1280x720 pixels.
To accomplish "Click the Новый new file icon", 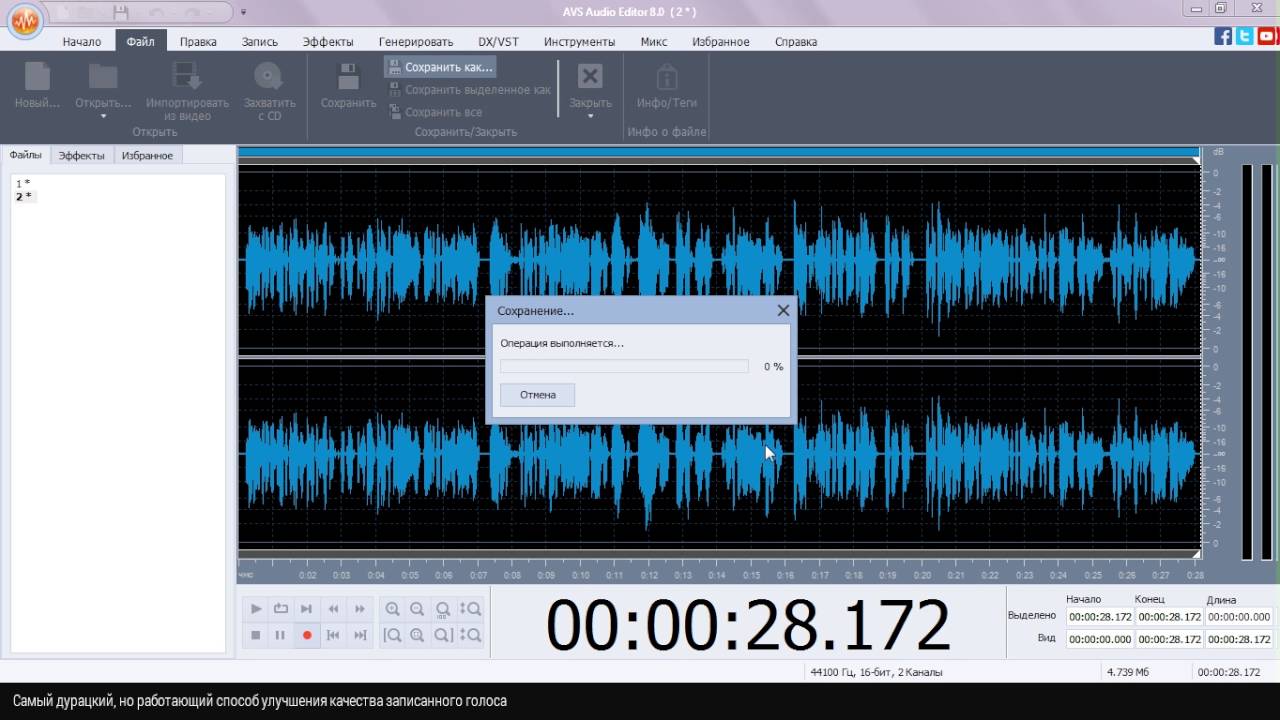I will (37, 77).
